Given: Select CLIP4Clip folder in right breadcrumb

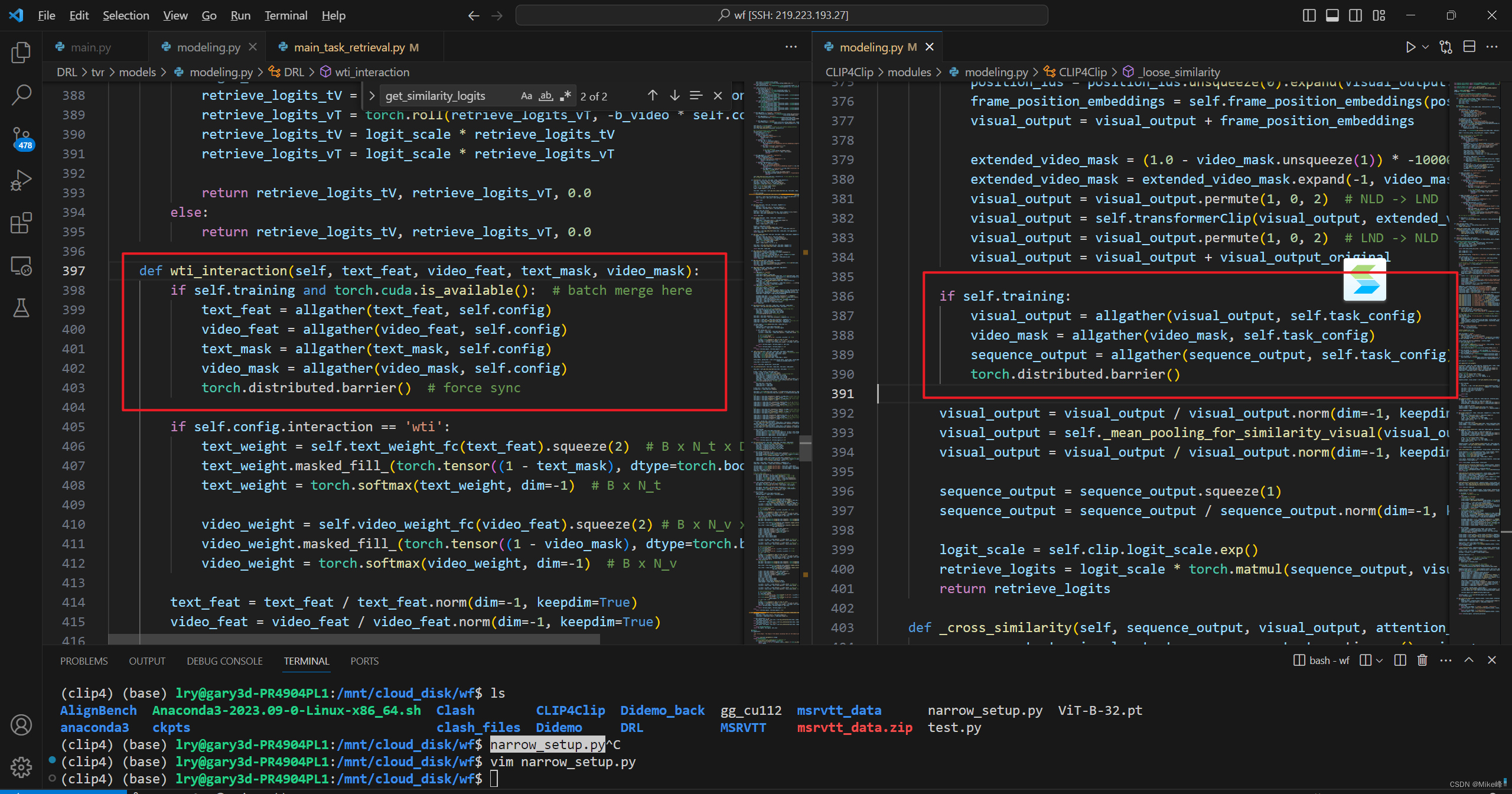Looking at the screenshot, I should [849, 72].
